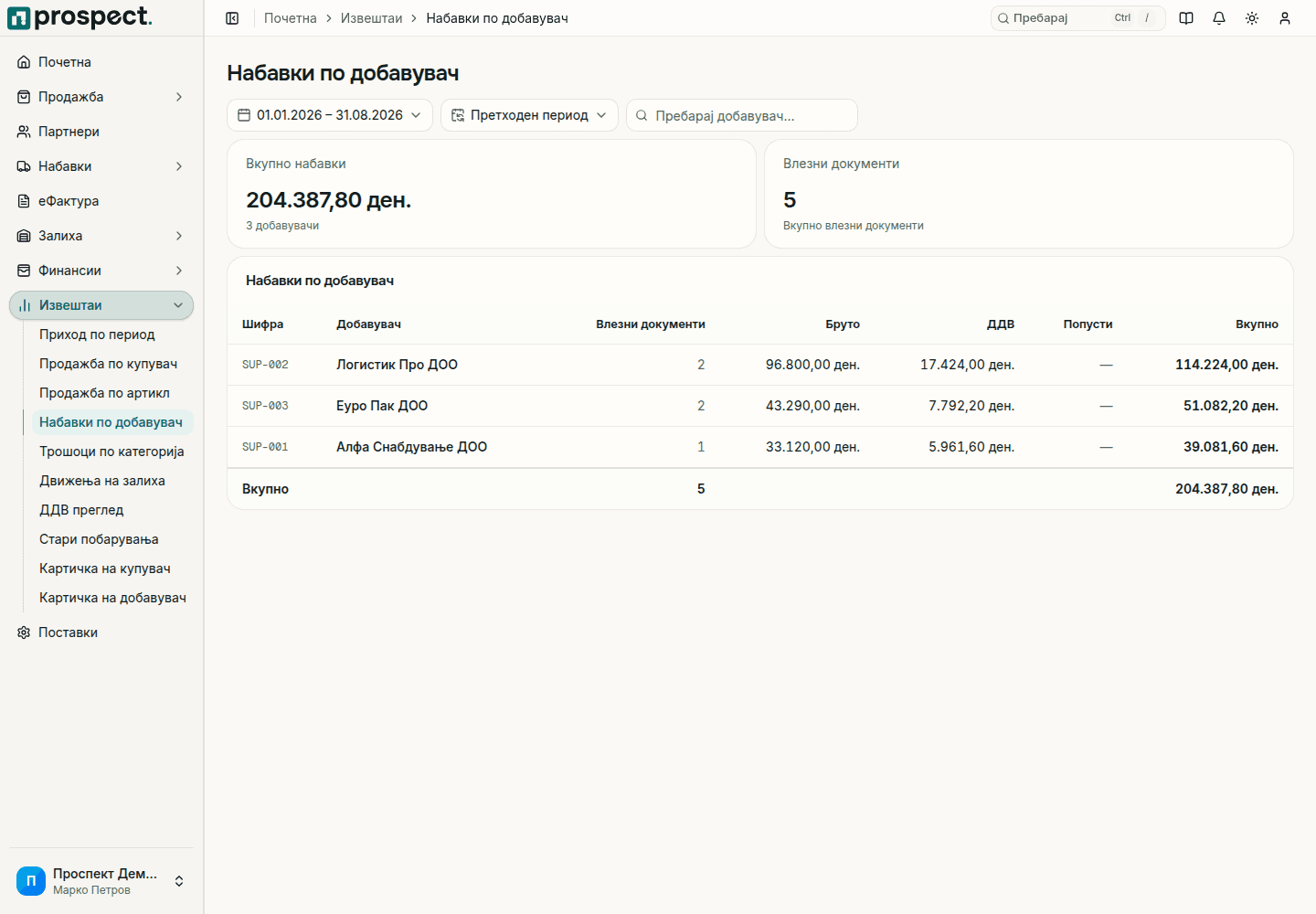Expand the Продажба submenu chevron
The width and height of the screenshot is (1316, 914).
coord(179,97)
